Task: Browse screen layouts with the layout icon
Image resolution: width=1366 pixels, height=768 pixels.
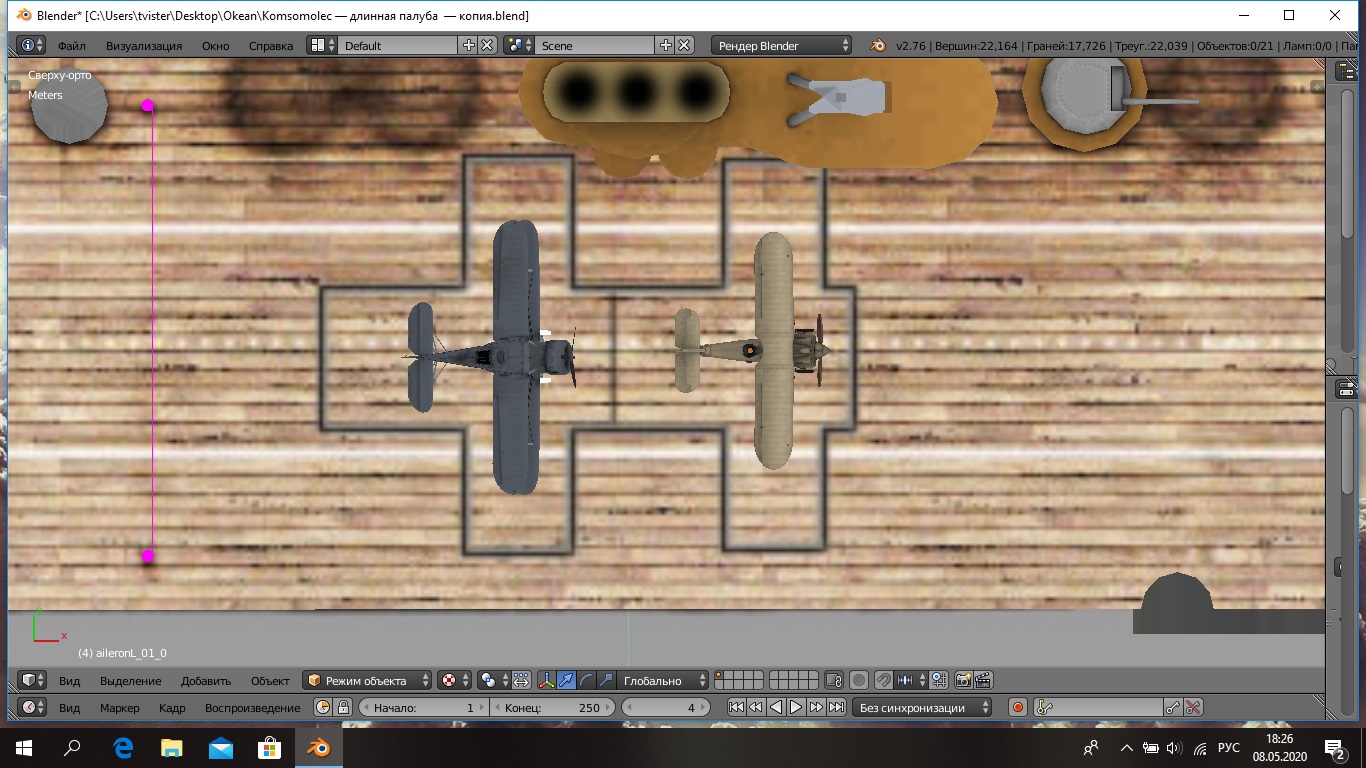Action: click(x=321, y=45)
